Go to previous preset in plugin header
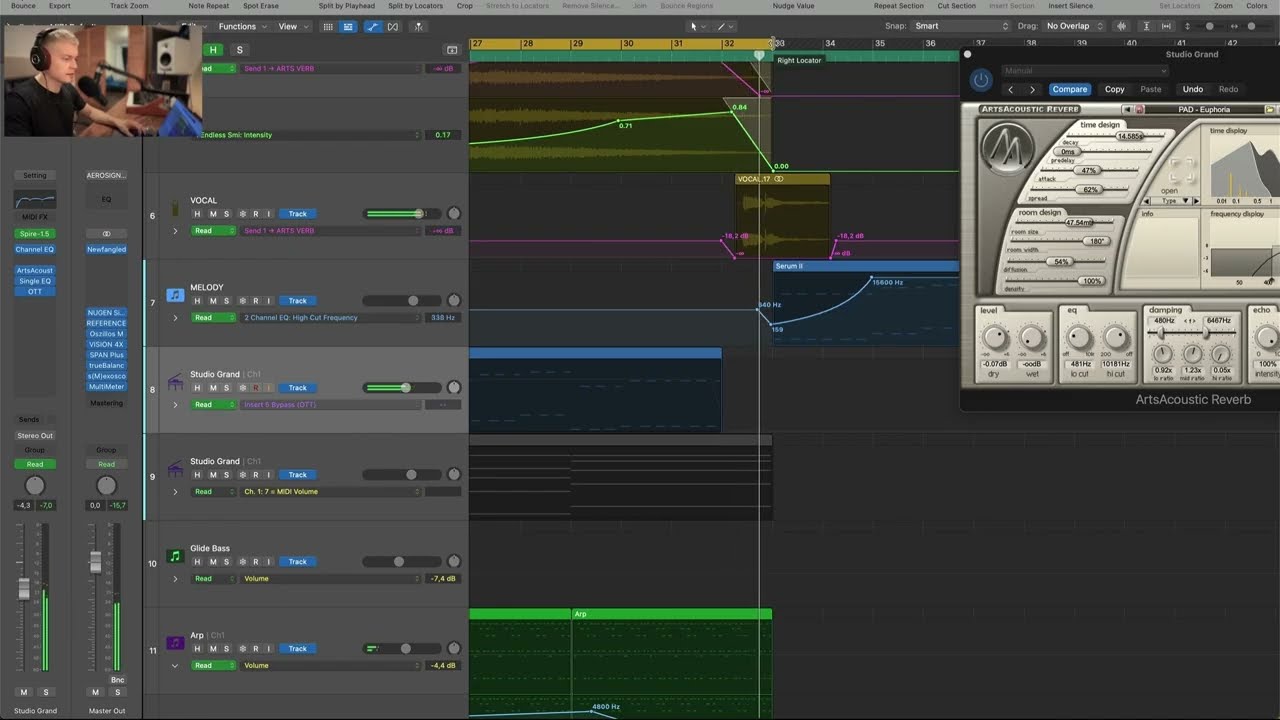Screen dimensions: 1280x720 [x=1010, y=89]
